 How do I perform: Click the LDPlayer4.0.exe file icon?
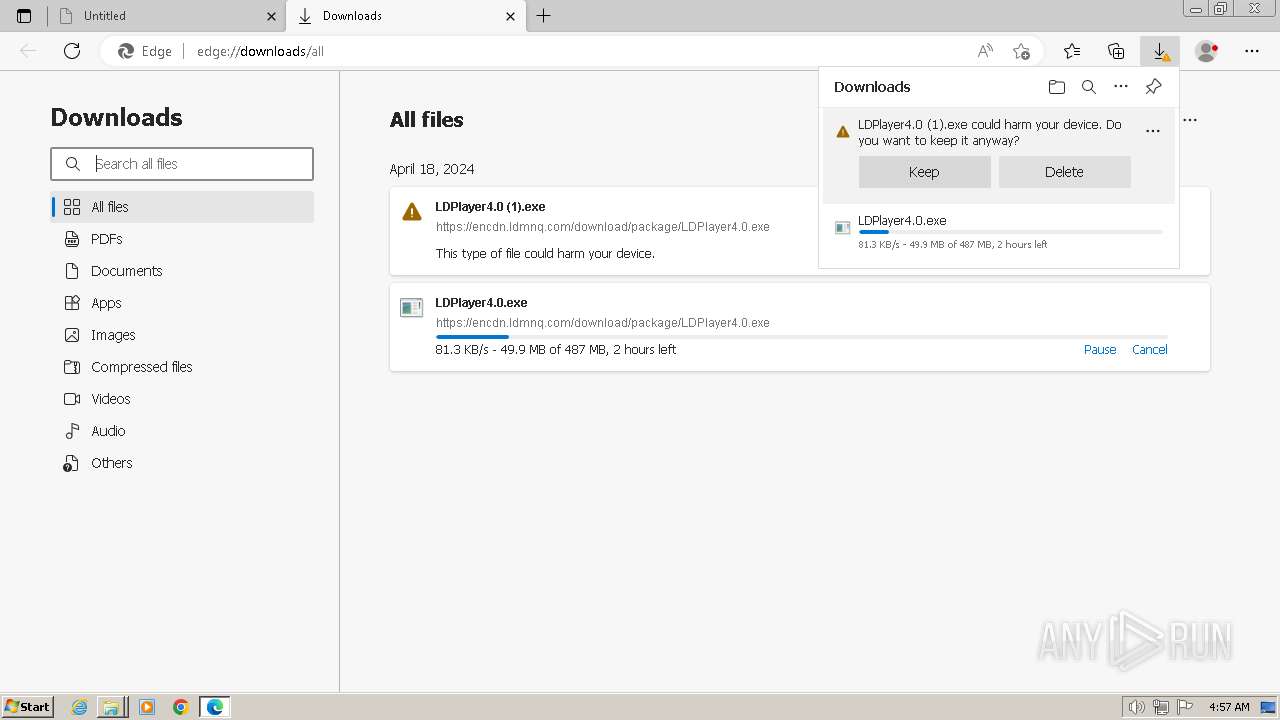click(411, 308)
